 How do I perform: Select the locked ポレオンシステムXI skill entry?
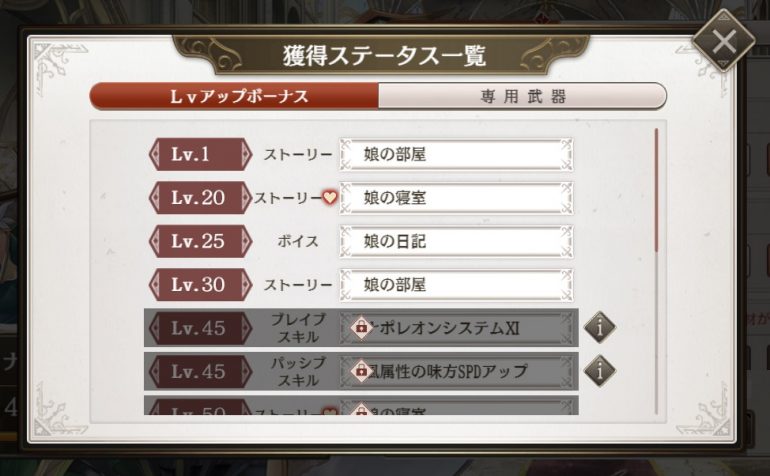coord(458,327)
